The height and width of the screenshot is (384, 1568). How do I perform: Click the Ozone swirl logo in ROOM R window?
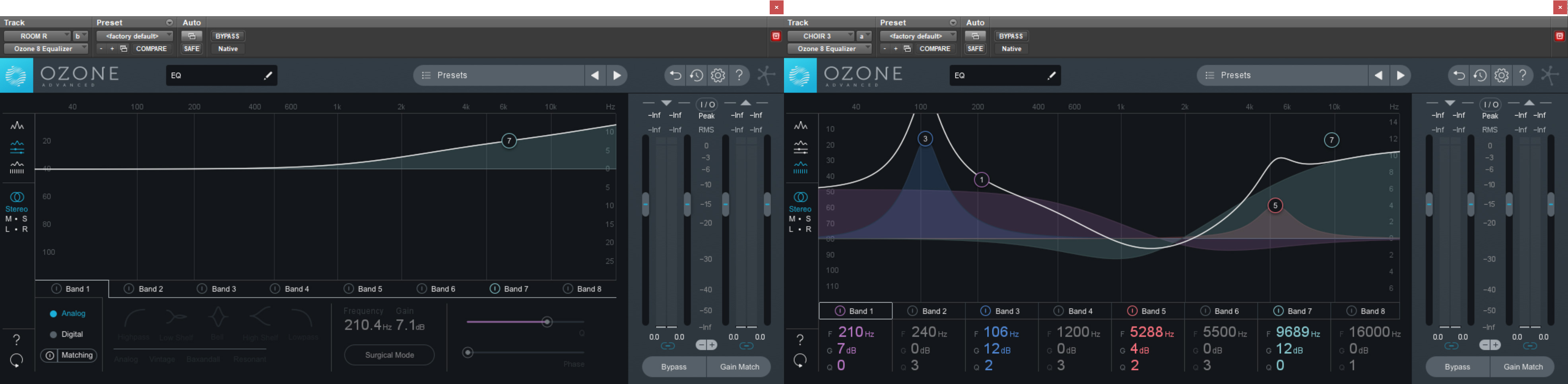coord(16,75)
